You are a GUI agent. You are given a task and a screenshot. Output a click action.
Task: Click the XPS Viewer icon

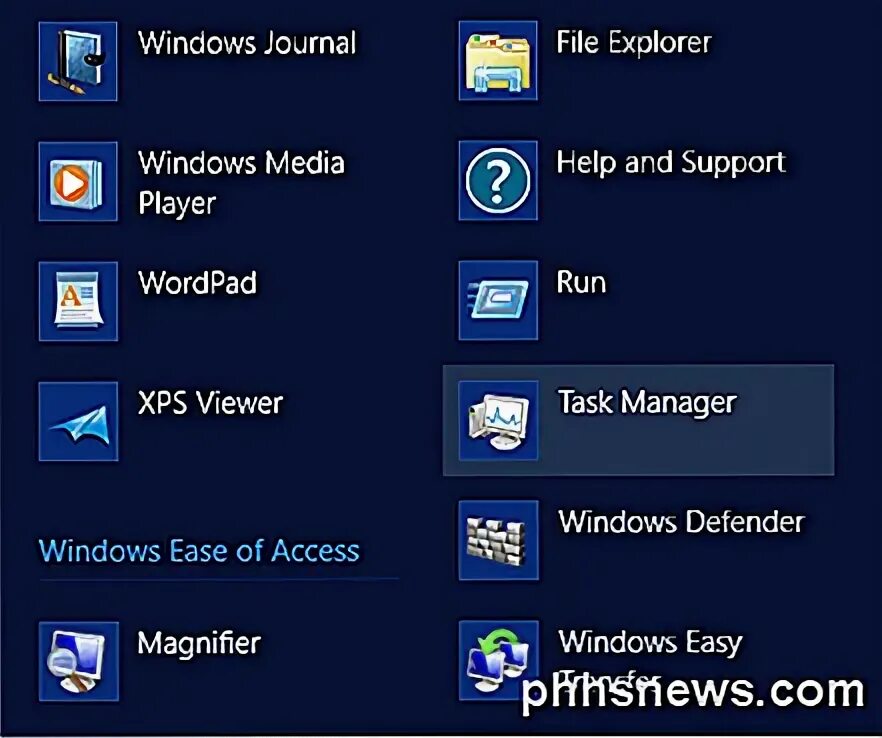pyautogui.click(x=78, y=421)
